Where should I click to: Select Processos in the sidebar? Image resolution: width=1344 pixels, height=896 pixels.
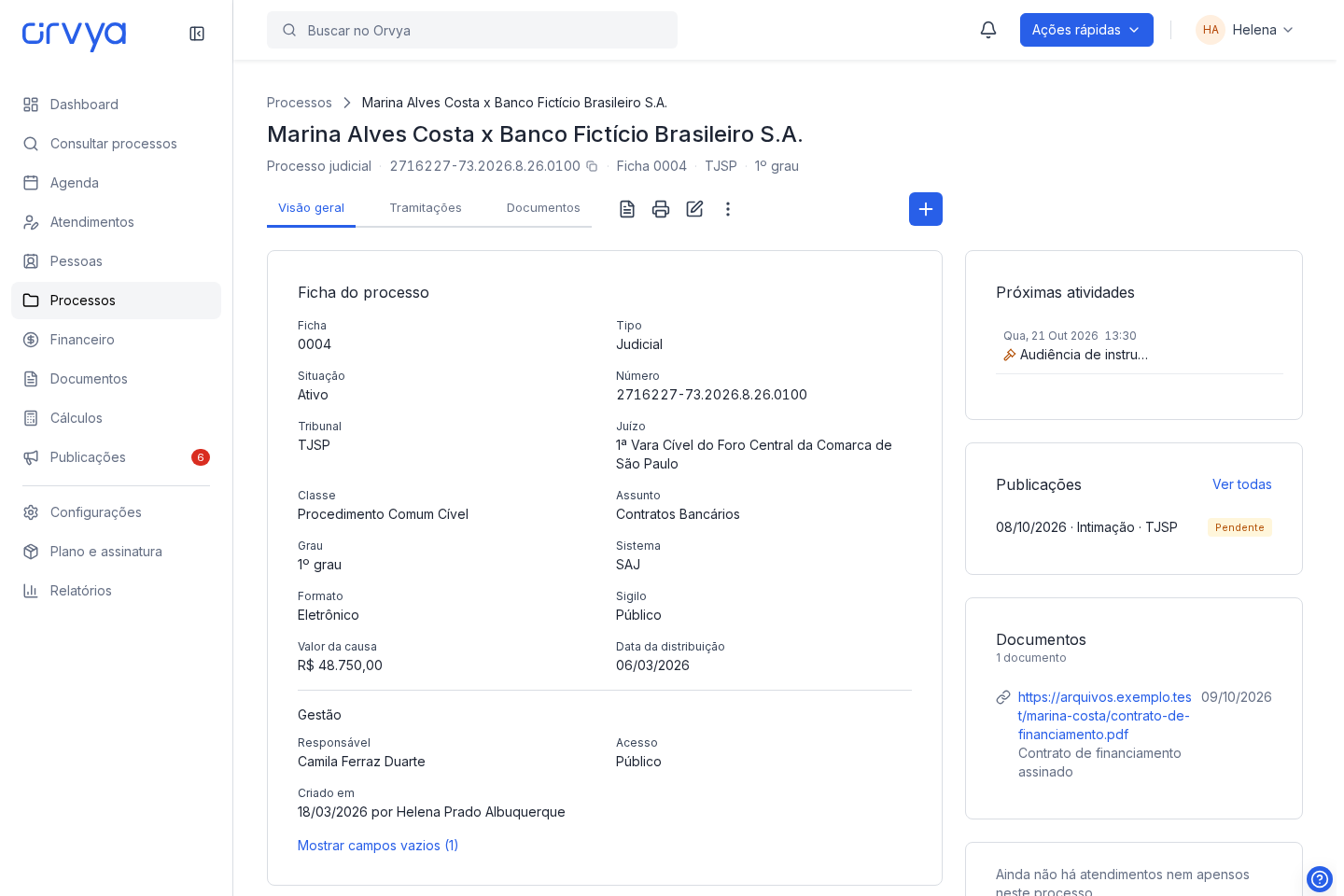pyautogui.click(x=116, y=301)
